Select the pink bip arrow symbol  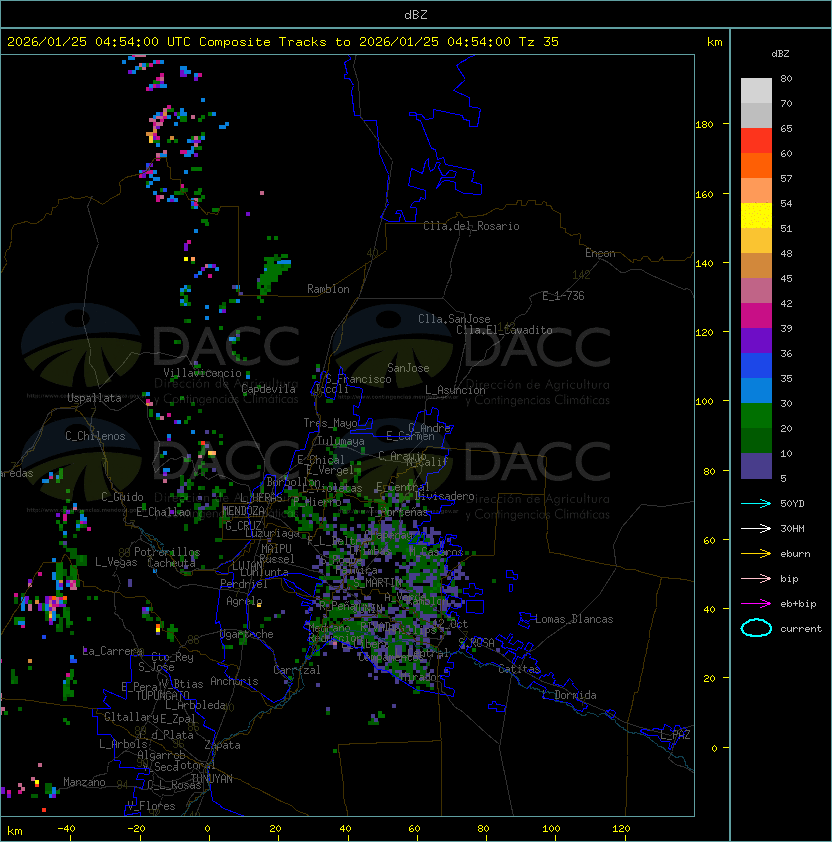coord(756,578)
